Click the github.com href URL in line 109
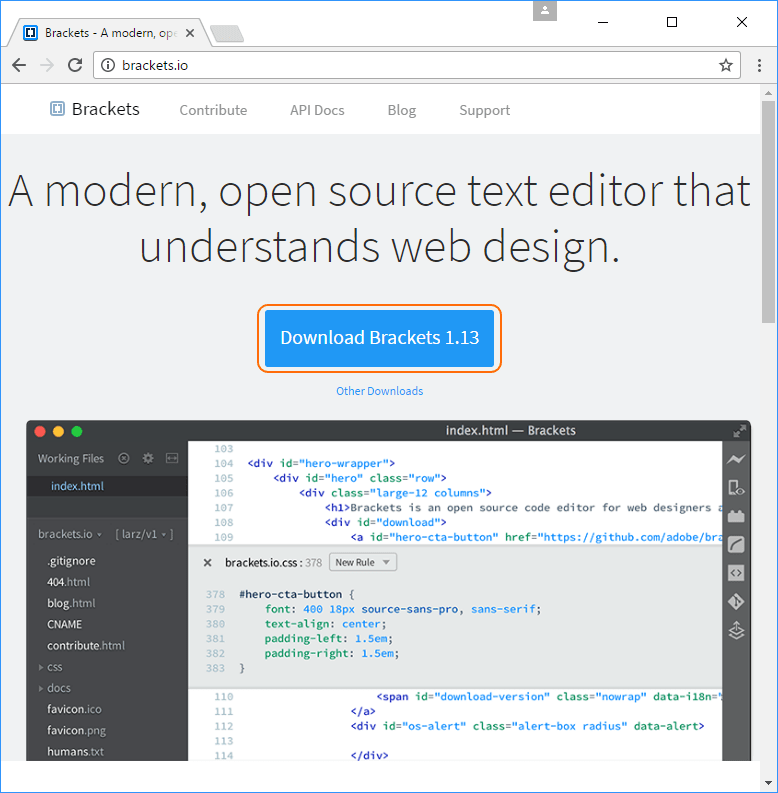This screenshot has width=778, height=793. click(x=632, y=537)
